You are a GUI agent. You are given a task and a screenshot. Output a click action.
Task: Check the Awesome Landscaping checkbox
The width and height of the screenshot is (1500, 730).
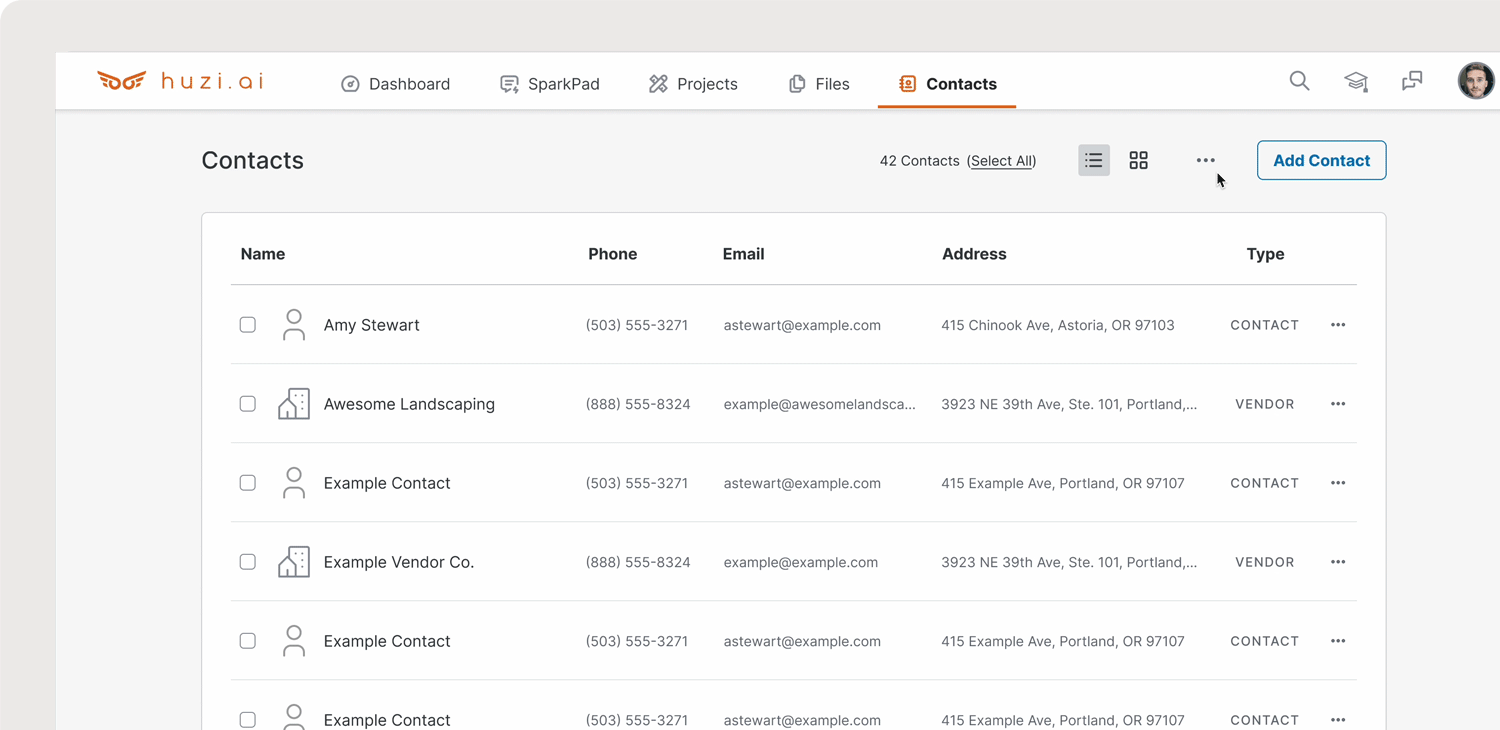[x=248, y=404]
